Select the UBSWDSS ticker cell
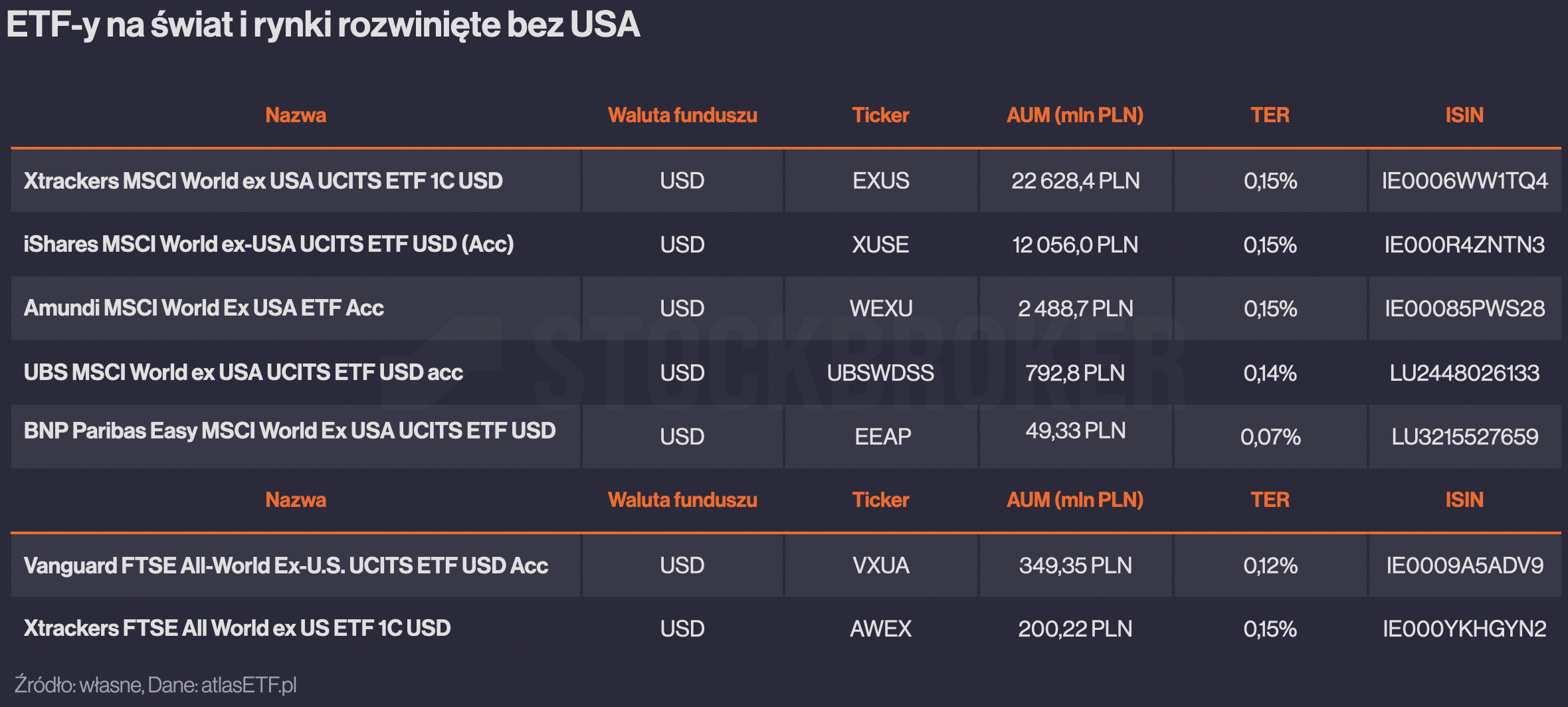Image resolution: width=1568 pixels, height=707 pixels. coord(881,372)
